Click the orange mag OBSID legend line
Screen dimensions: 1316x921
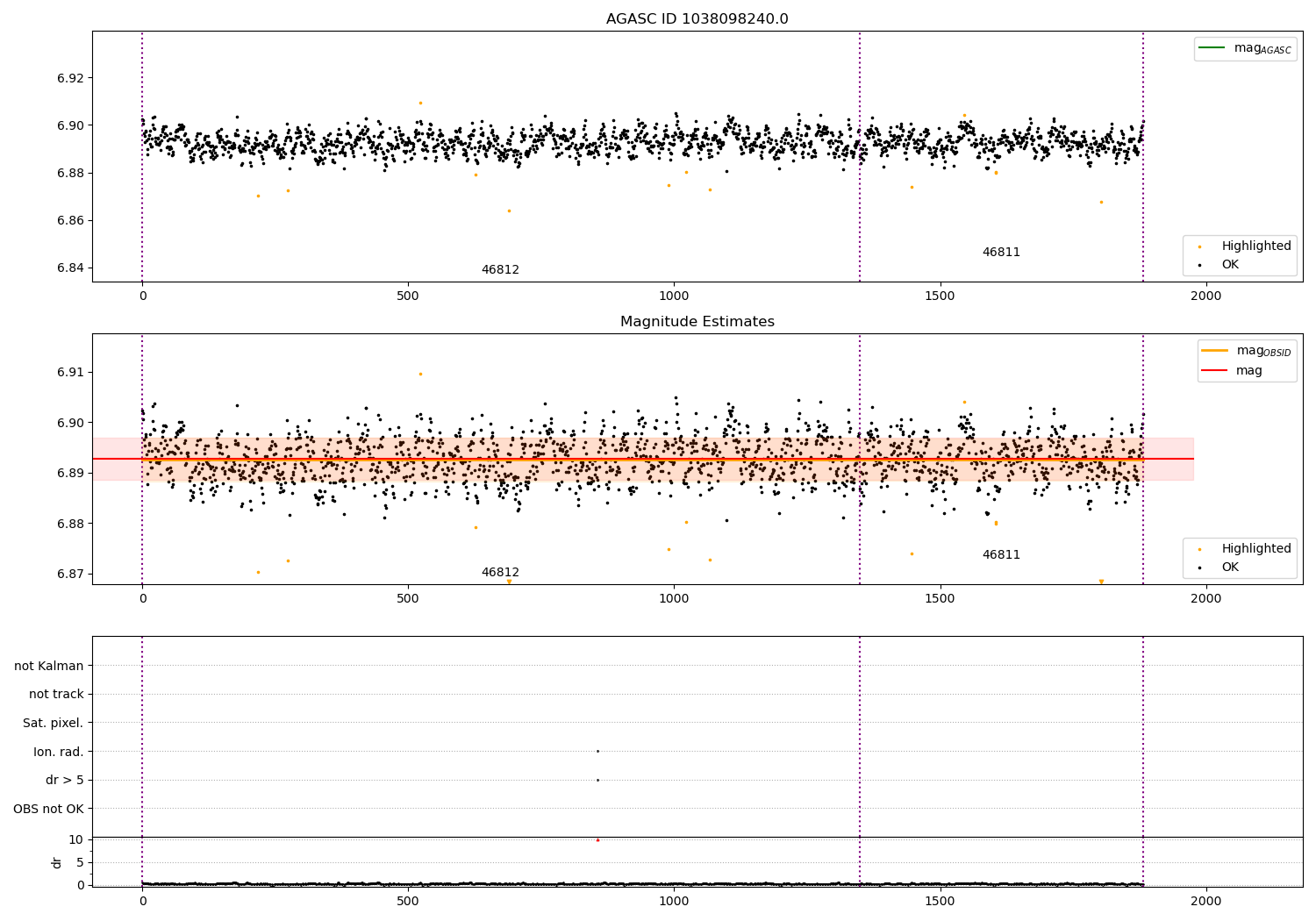click(1215, 350)
